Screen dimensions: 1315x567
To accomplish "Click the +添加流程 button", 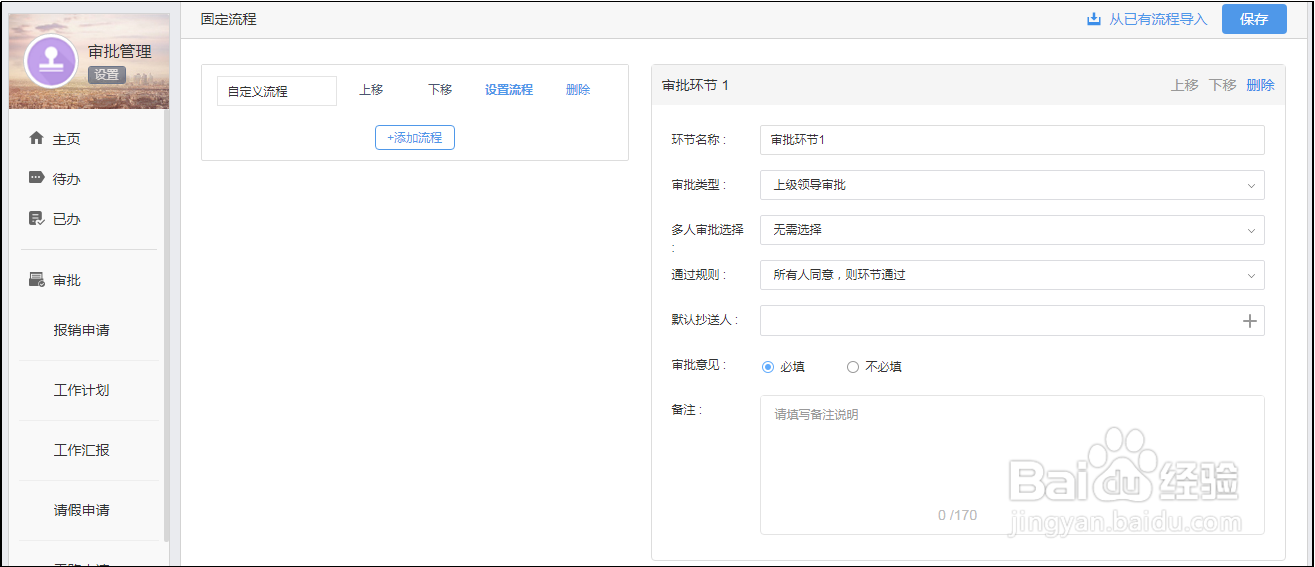I will (415, 138).
